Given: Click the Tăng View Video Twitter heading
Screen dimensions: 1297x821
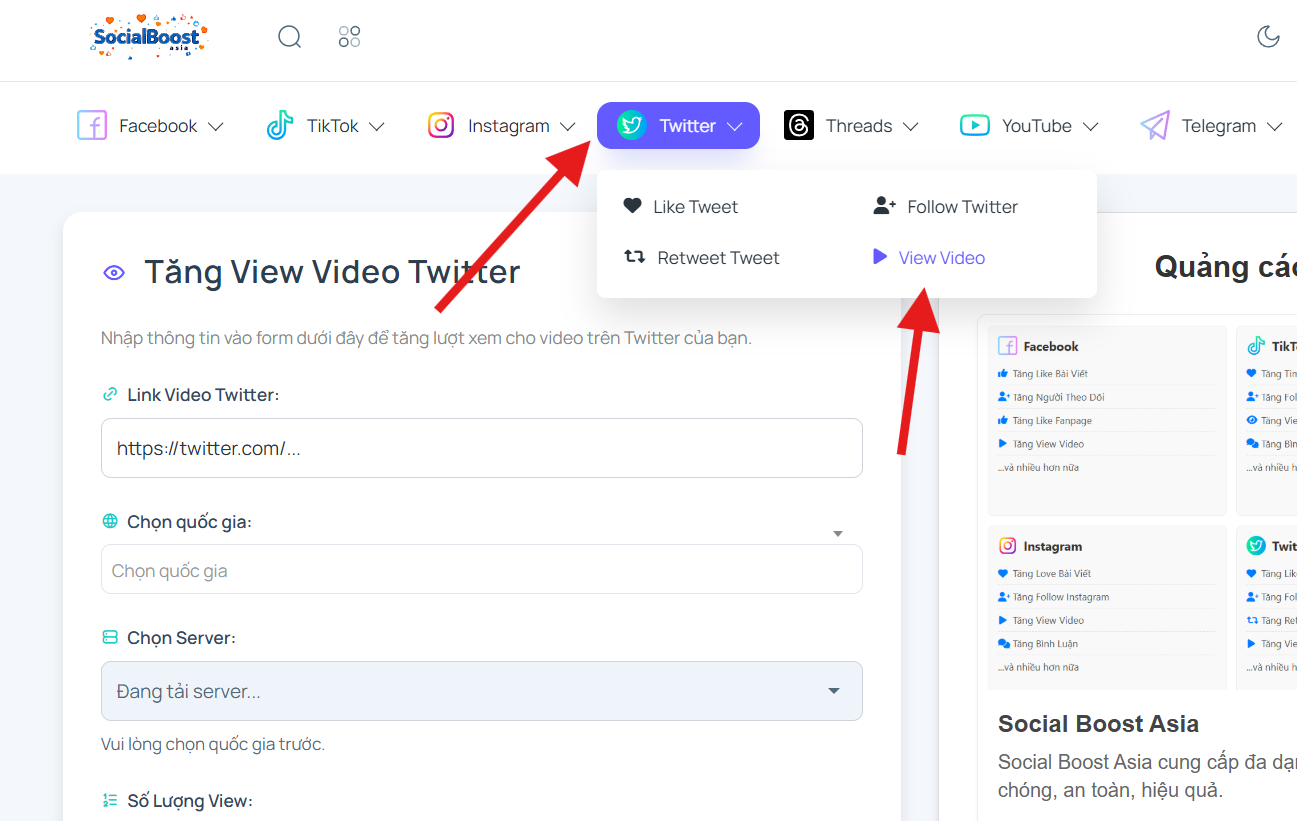Looking at the screenshot, I should [332, 272].
